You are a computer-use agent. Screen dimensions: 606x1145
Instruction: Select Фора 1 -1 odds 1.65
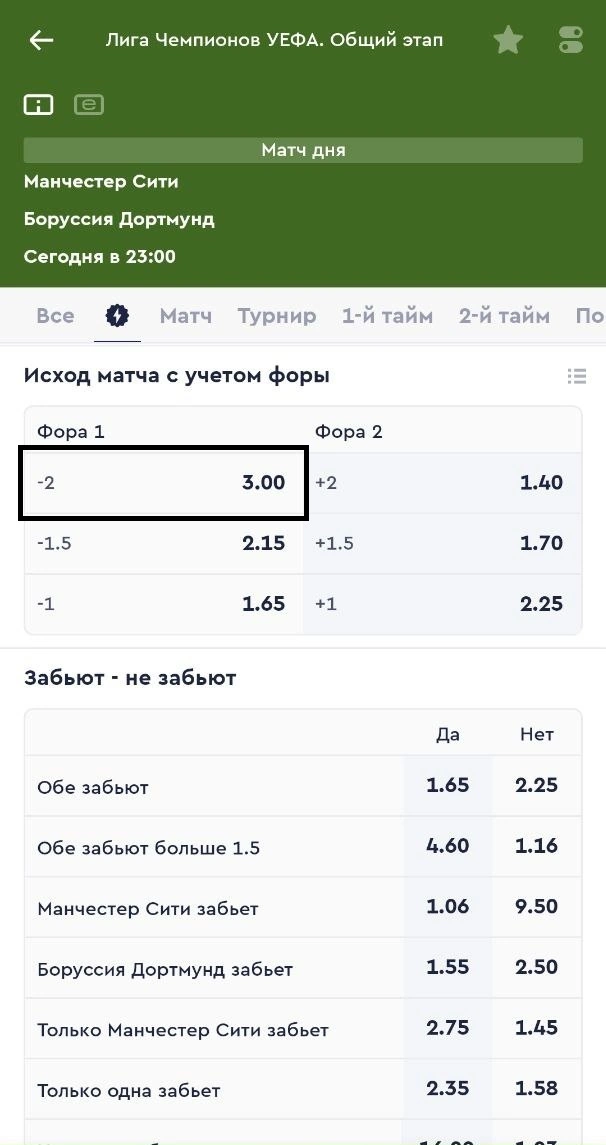tap(163, 604)
